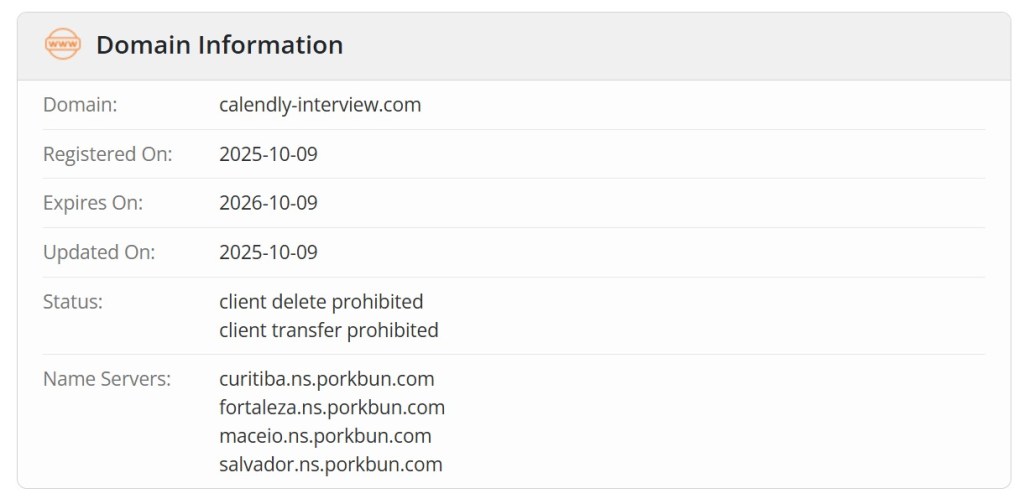Click the empty area right of the domain name
1024x504 pixels.
[x=700, y=104]
